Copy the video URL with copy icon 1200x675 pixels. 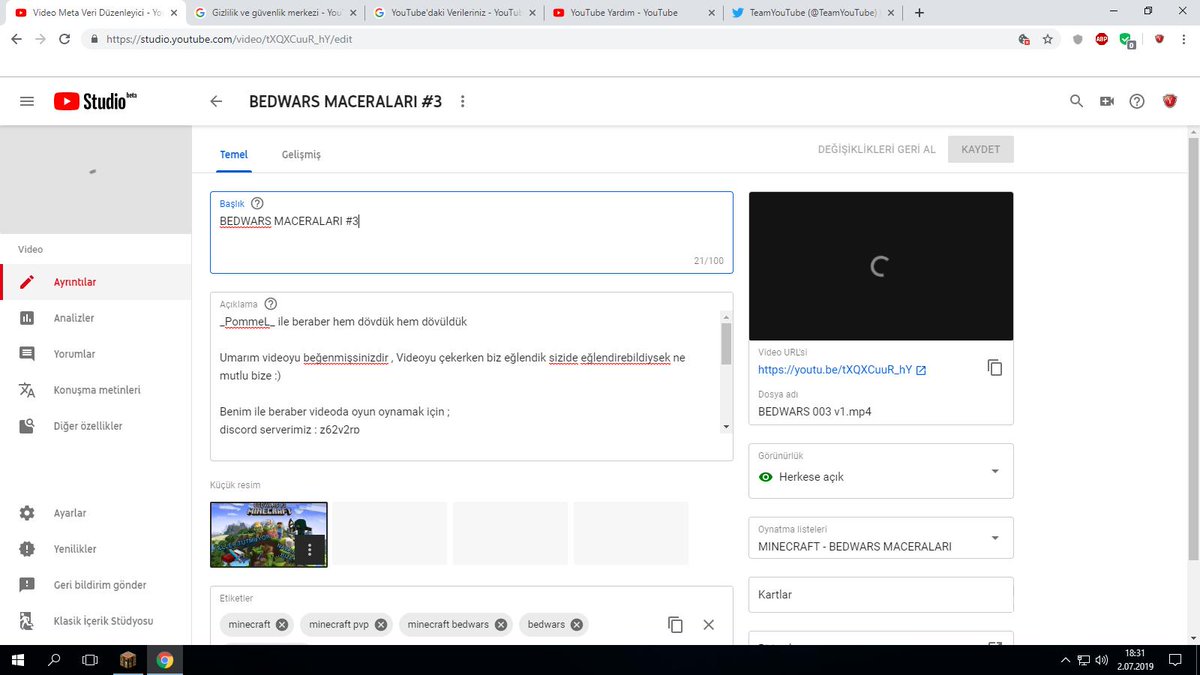pos(995,368)
